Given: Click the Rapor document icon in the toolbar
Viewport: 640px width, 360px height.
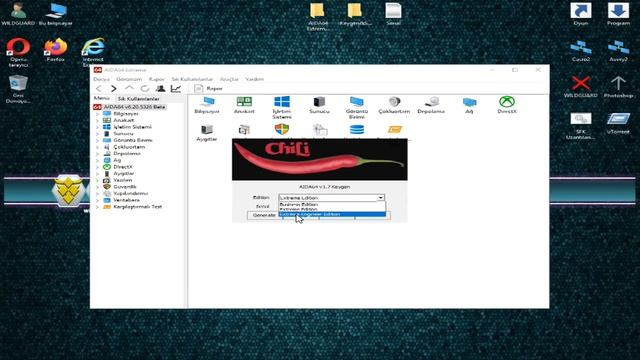Looking at the screenshot, I should pyautogui.click(x=198, y=89).
